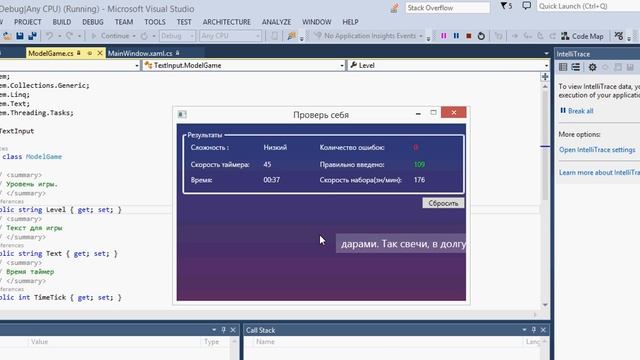Open the TEAM menu
This screenshot has height=360, width=640.
124,22
